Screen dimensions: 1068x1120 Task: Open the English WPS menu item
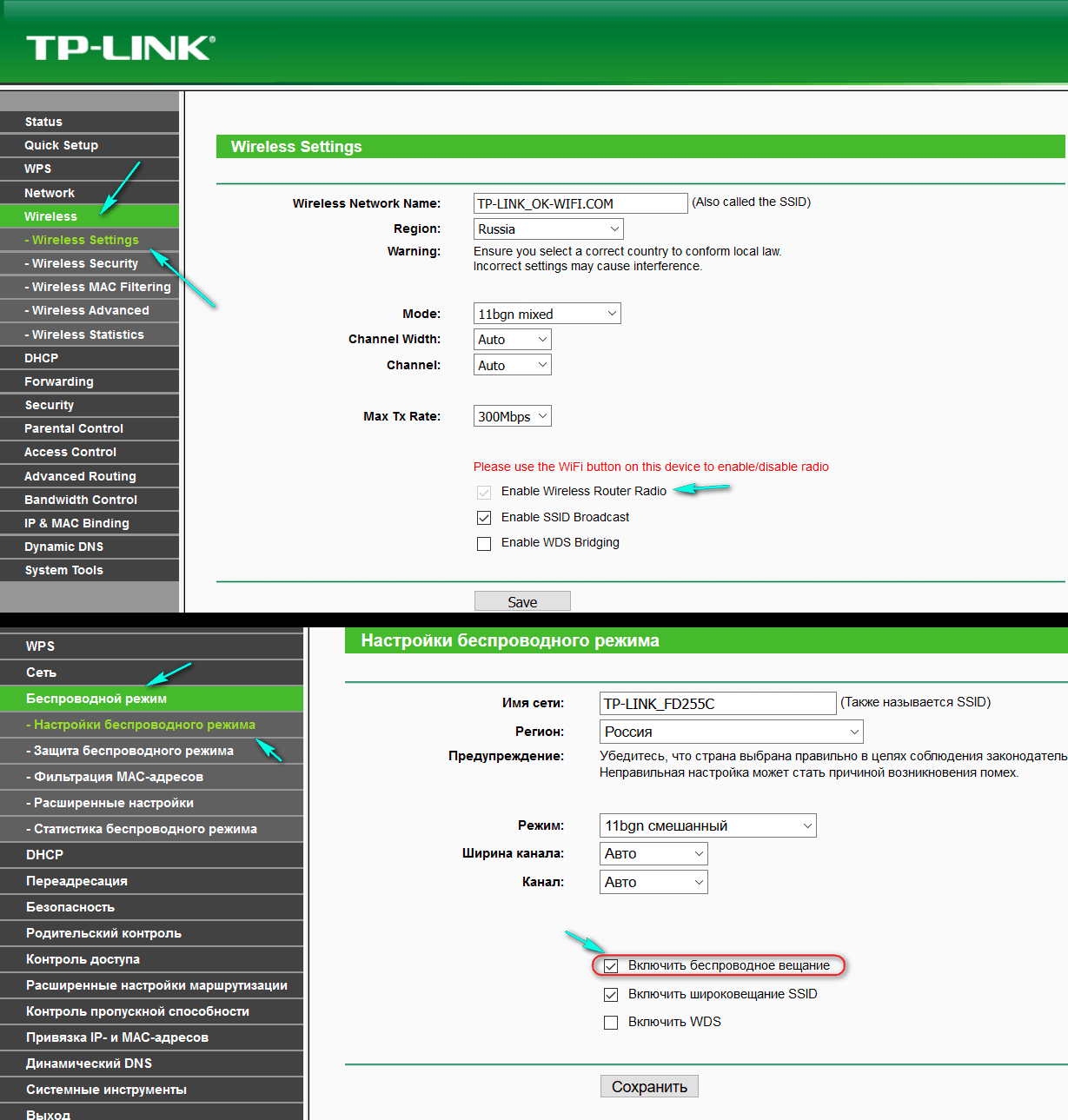[x=90, y=169]
